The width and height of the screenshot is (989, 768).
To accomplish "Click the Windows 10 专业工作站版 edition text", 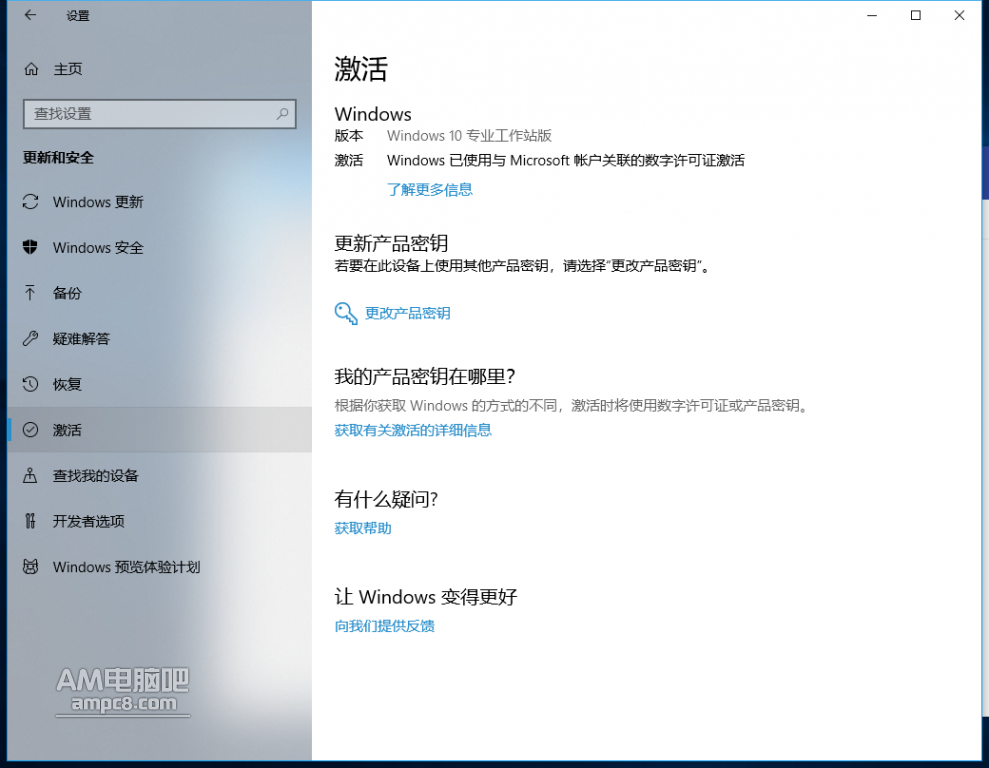I will click(469, 136).
